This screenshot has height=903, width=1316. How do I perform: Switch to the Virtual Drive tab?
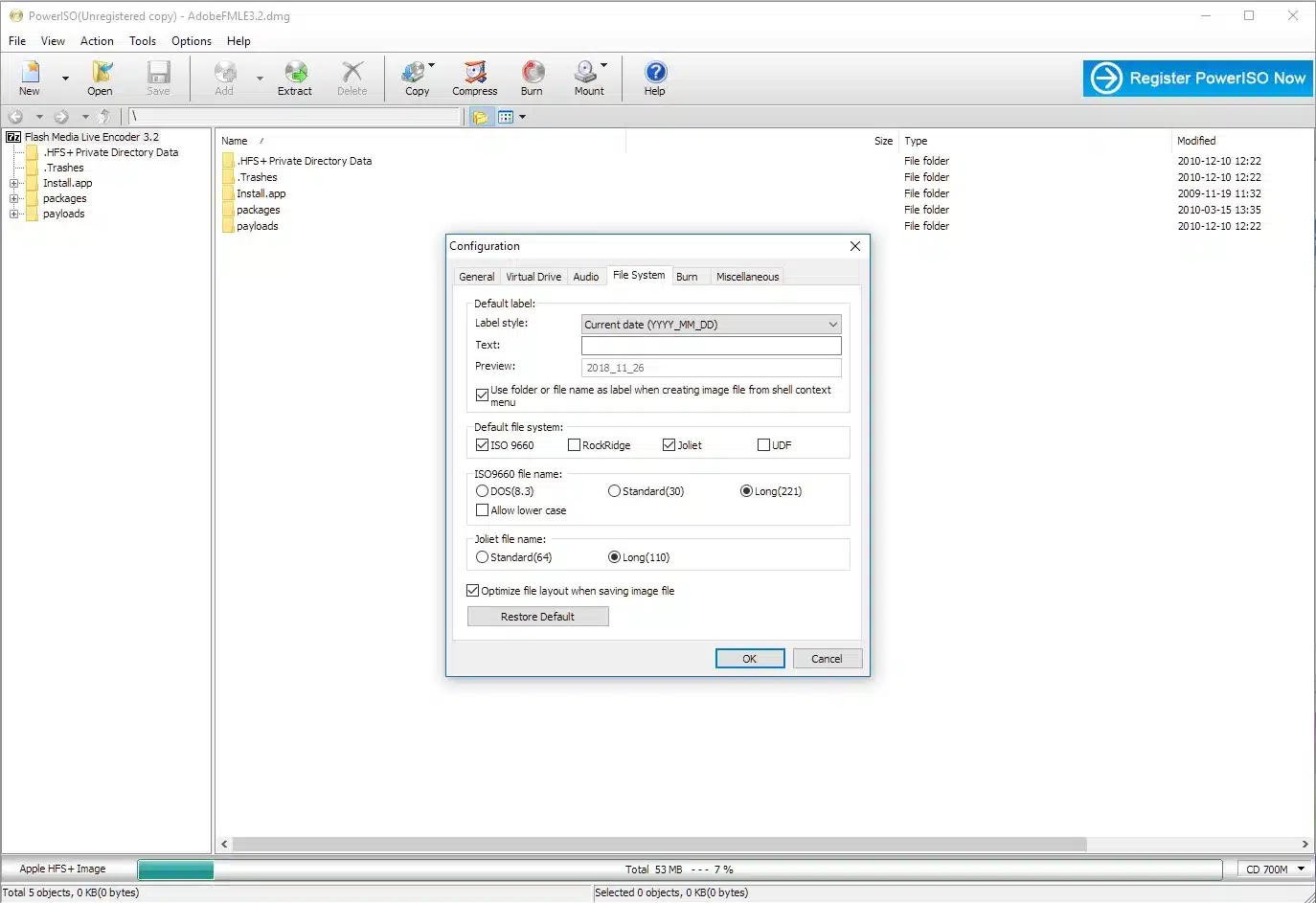coord(533,276)
